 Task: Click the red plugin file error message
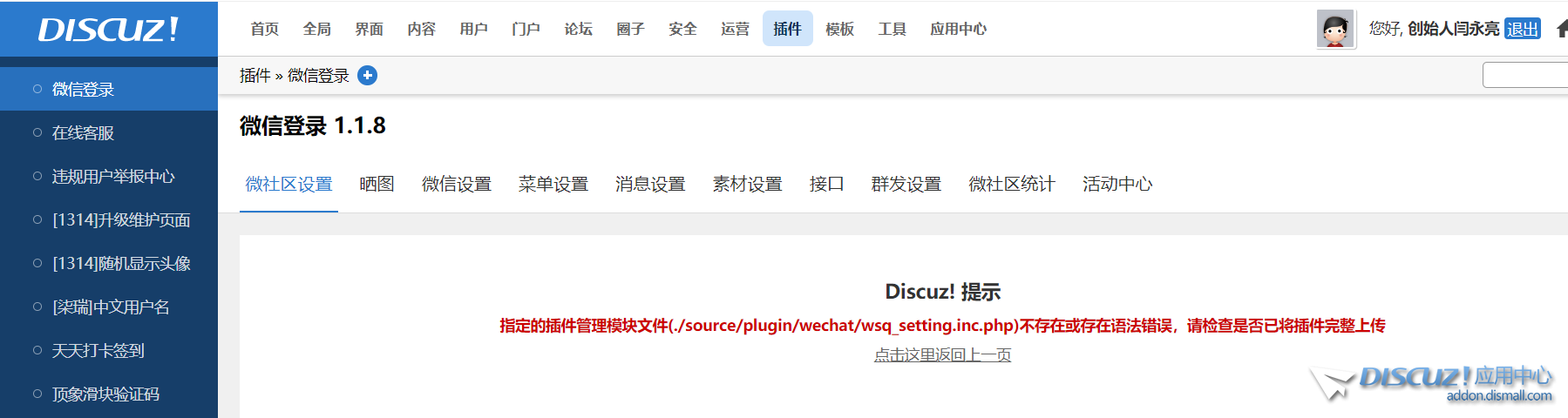(x=942, y=326)
